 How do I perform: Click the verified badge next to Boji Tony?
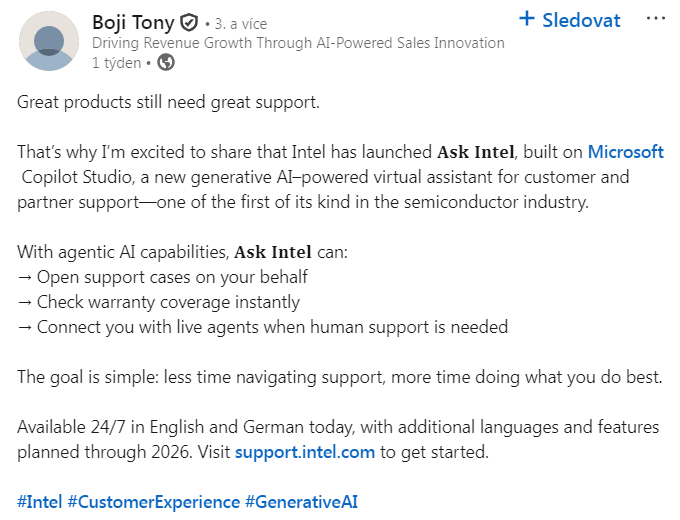coord(188,22)
